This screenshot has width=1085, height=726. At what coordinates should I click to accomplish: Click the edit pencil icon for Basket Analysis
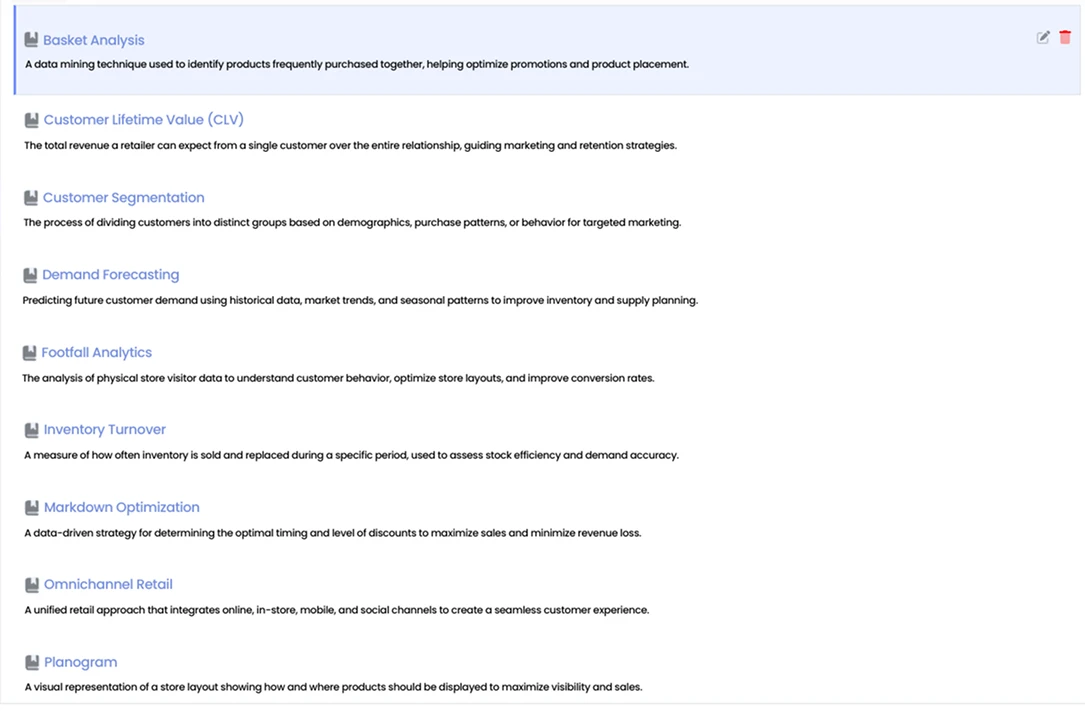pos(1043,37)
